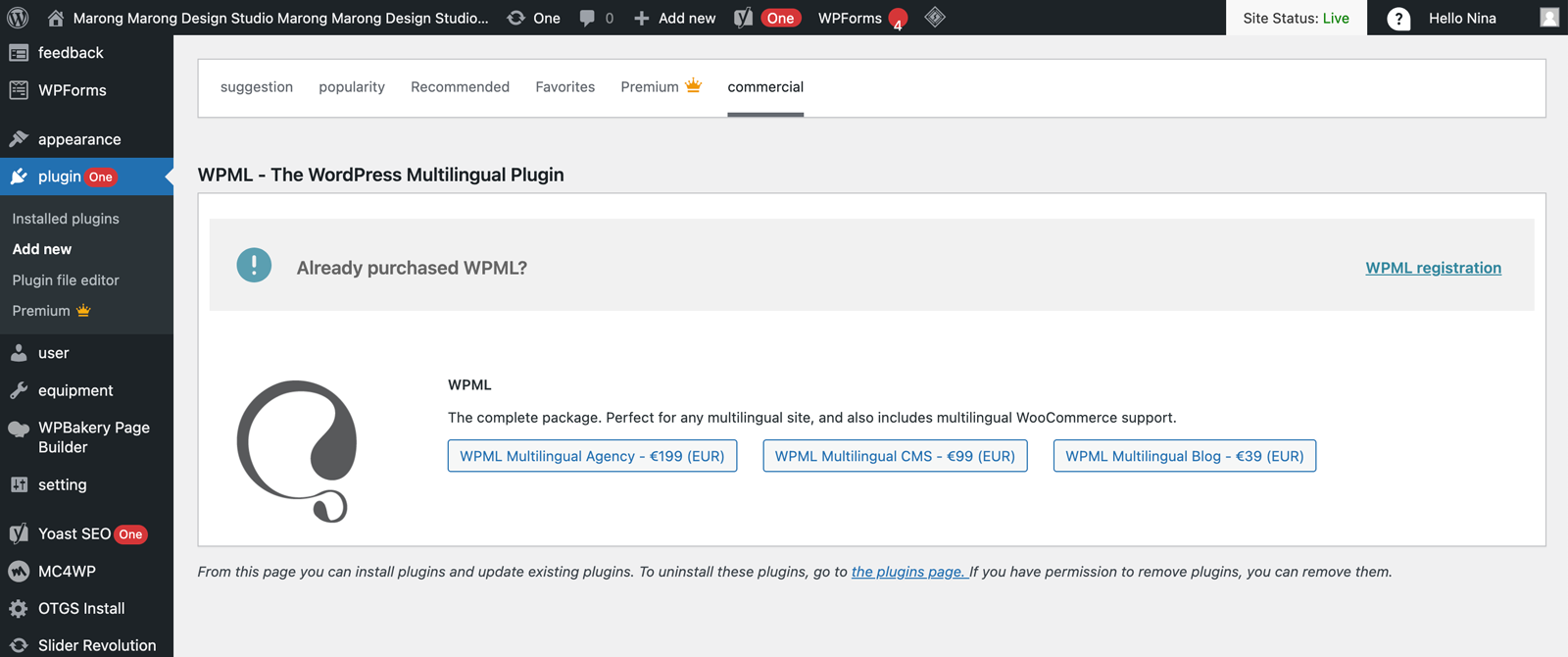
Task: Open the WPML registration link
Action: (x=1433, y=268)
